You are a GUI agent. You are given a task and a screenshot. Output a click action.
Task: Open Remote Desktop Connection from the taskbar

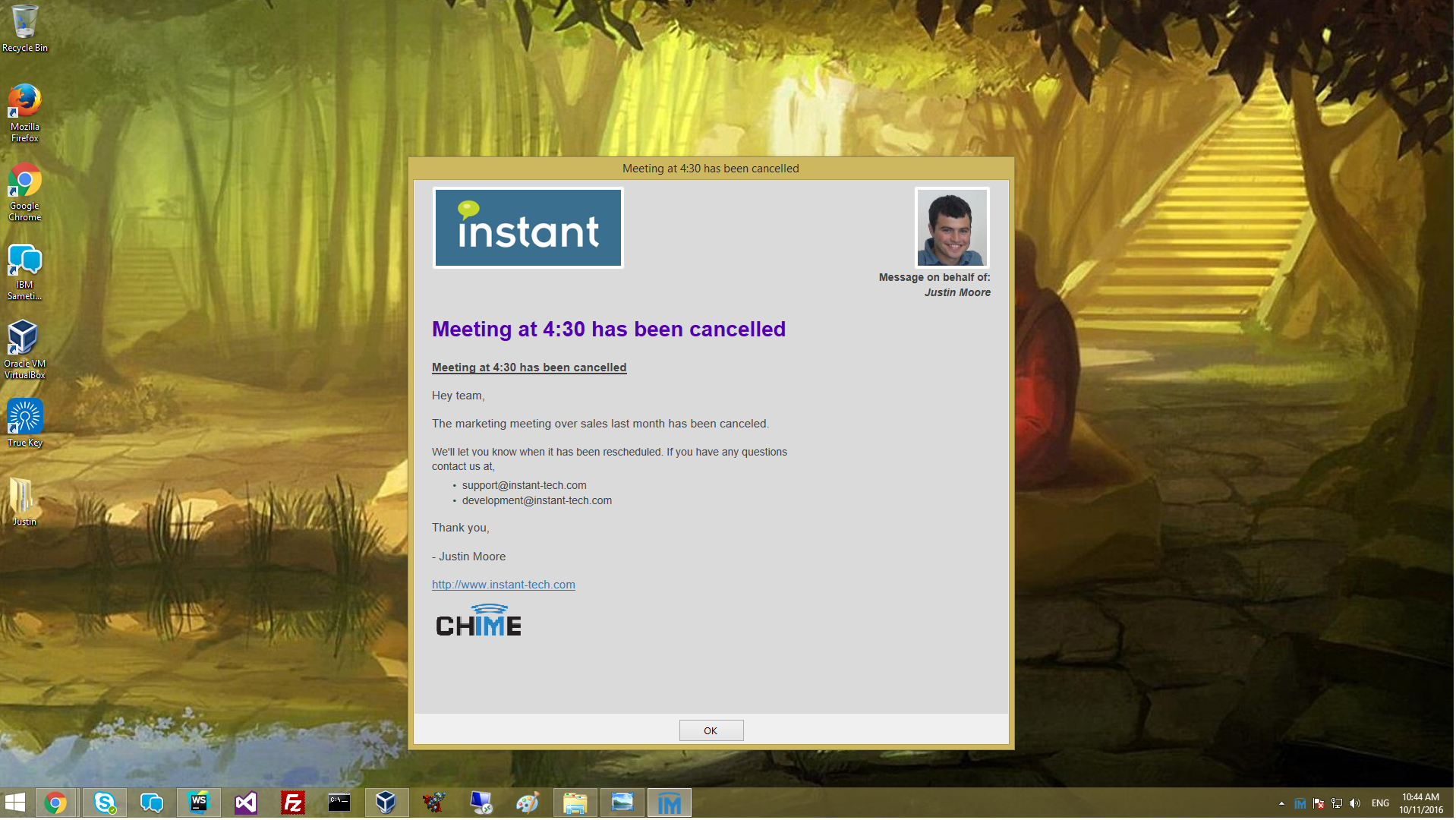pyautogui.click(x=481, y=803)
